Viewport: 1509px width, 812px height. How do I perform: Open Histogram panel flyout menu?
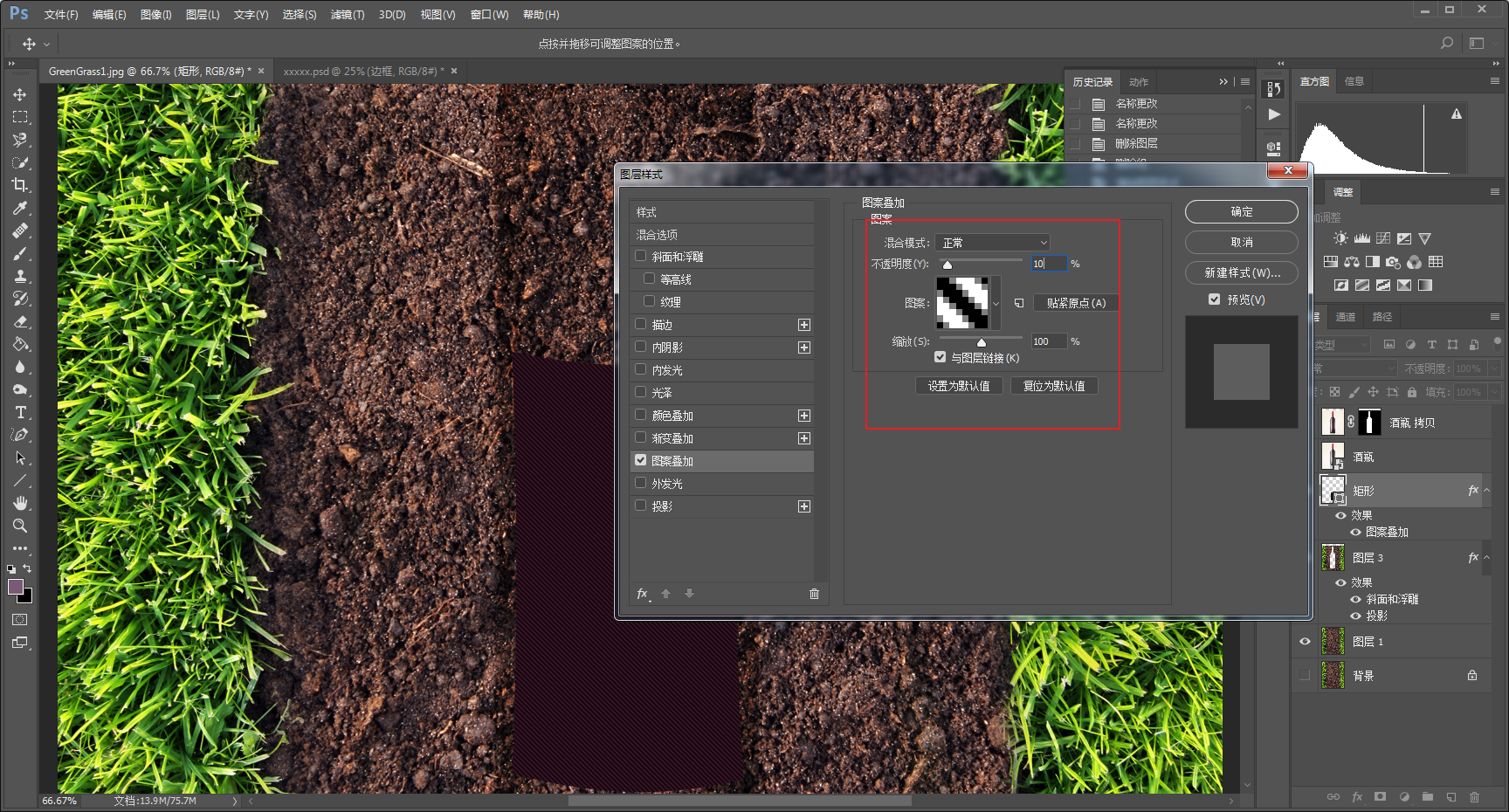(1495, 81)
